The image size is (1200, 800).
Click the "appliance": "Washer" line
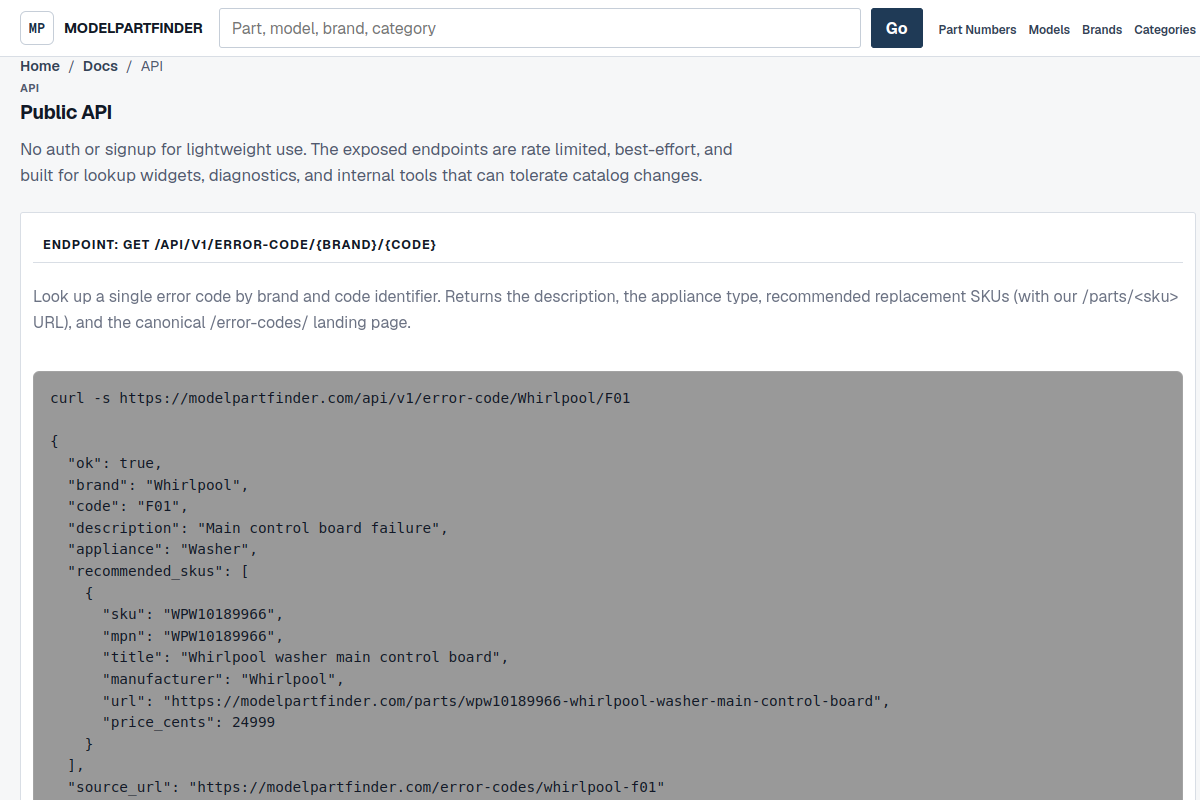[x=162, y=549]
